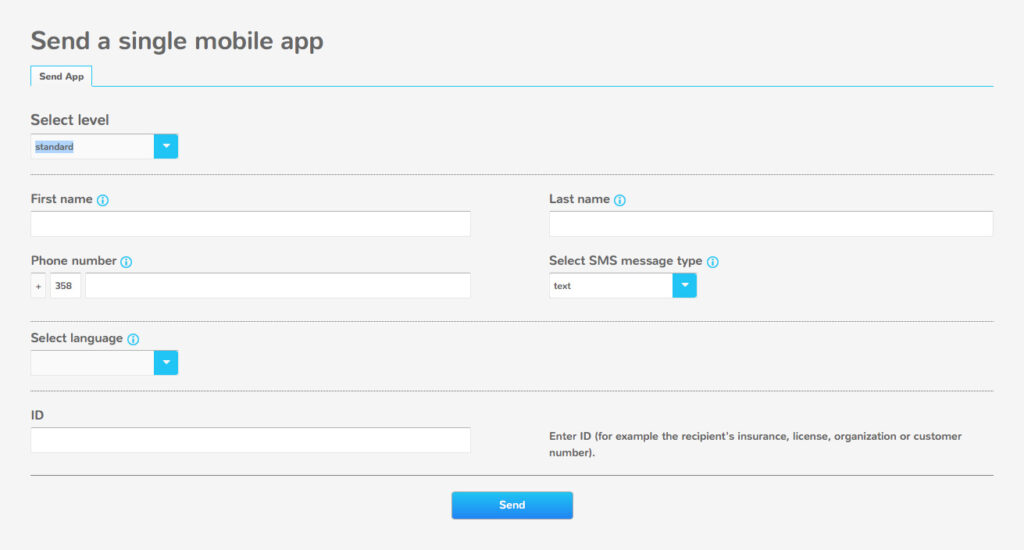Click the empty language selection box
The width and height of the screenshot is (1024, 550).
tap(92, 363)
